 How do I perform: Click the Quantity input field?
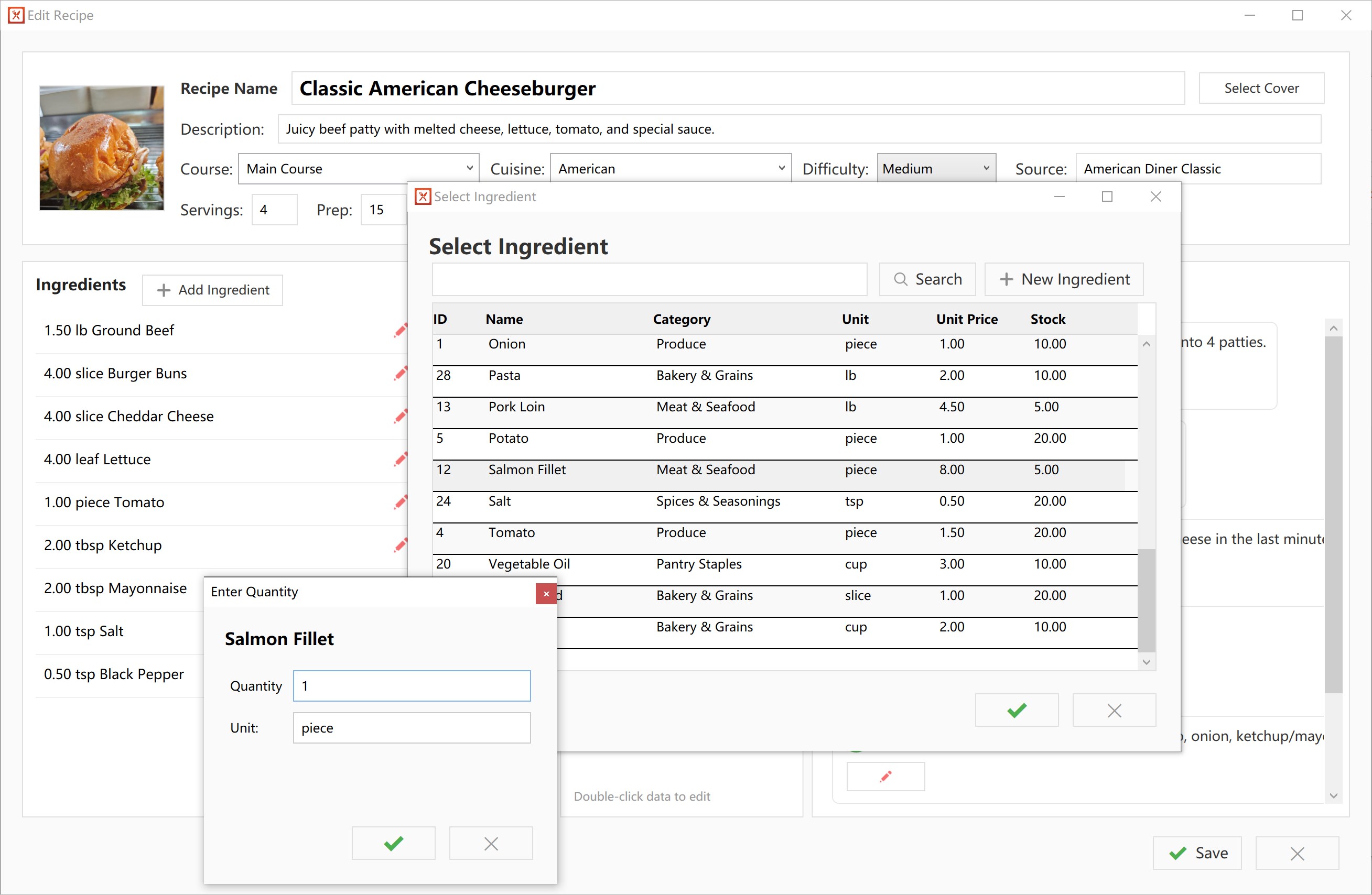click(412, 686)
